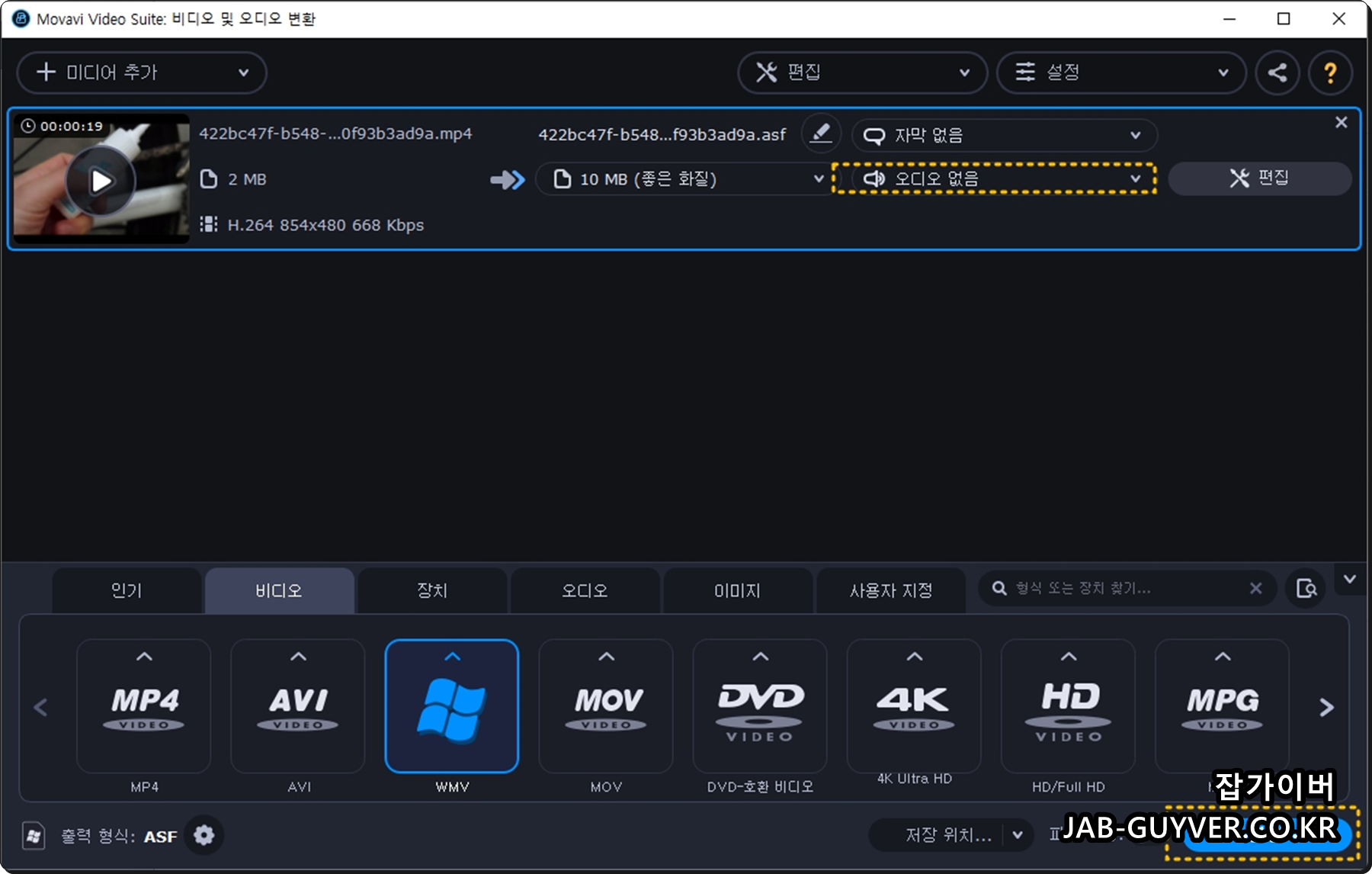Switch to the Devices (장치) tab
Image resolution: width=1372 pixels, height=874 pixels.
point(432,590)
